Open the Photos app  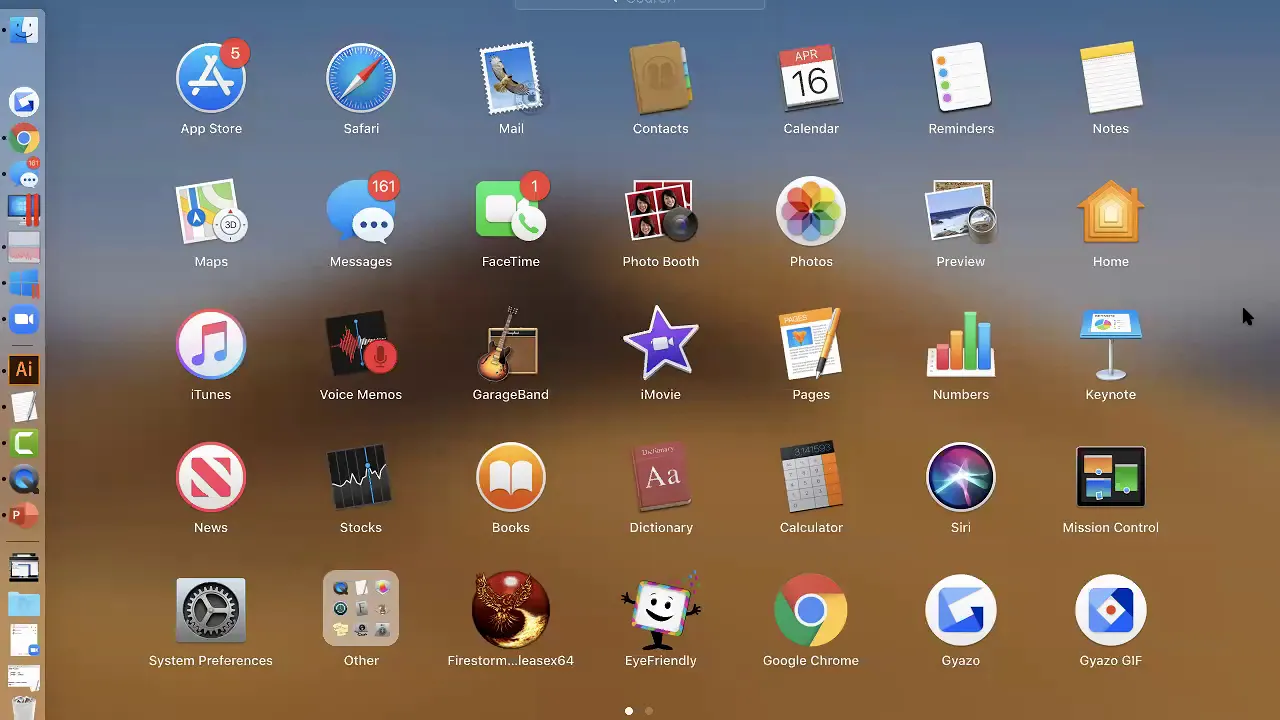click(x=811, y=211)
